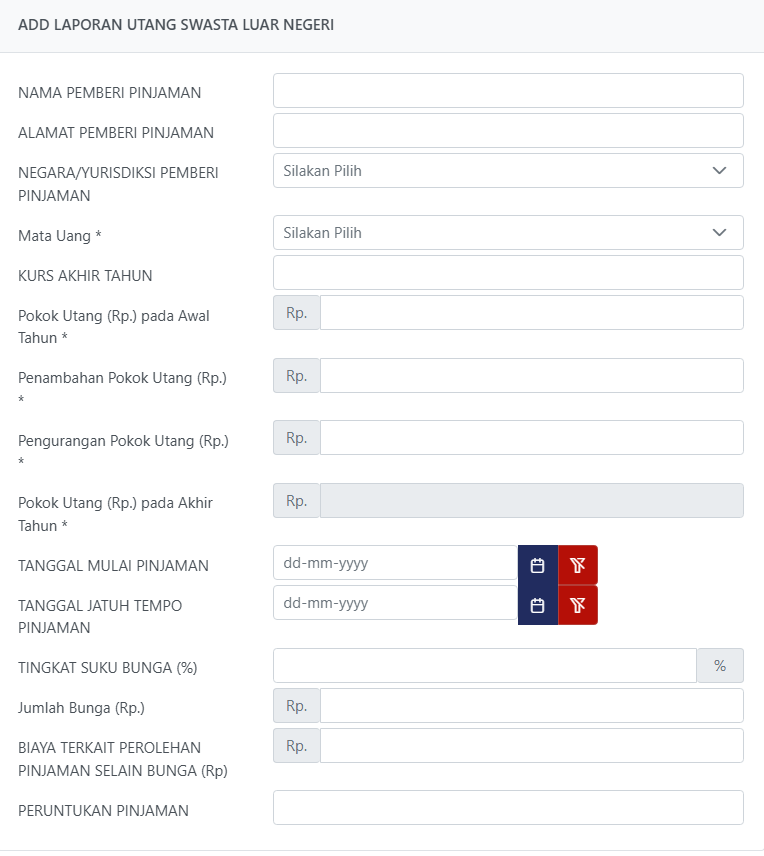The image size is (764, 856).
Task: Open calendar picker for Tanggal Mulai Pinjaman
Action: (537, 565)
